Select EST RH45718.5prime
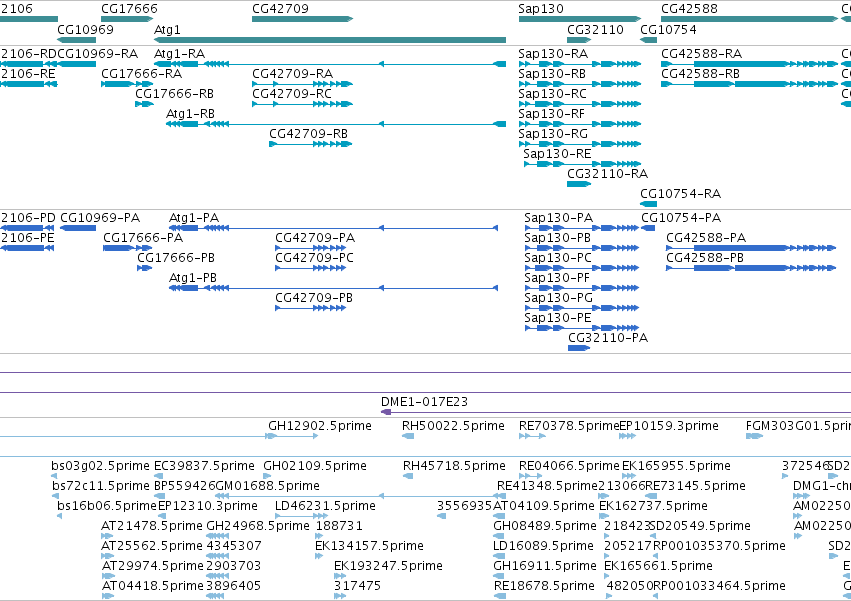The height and width of the screenshot is (601, 851). [x=408, y=476]
